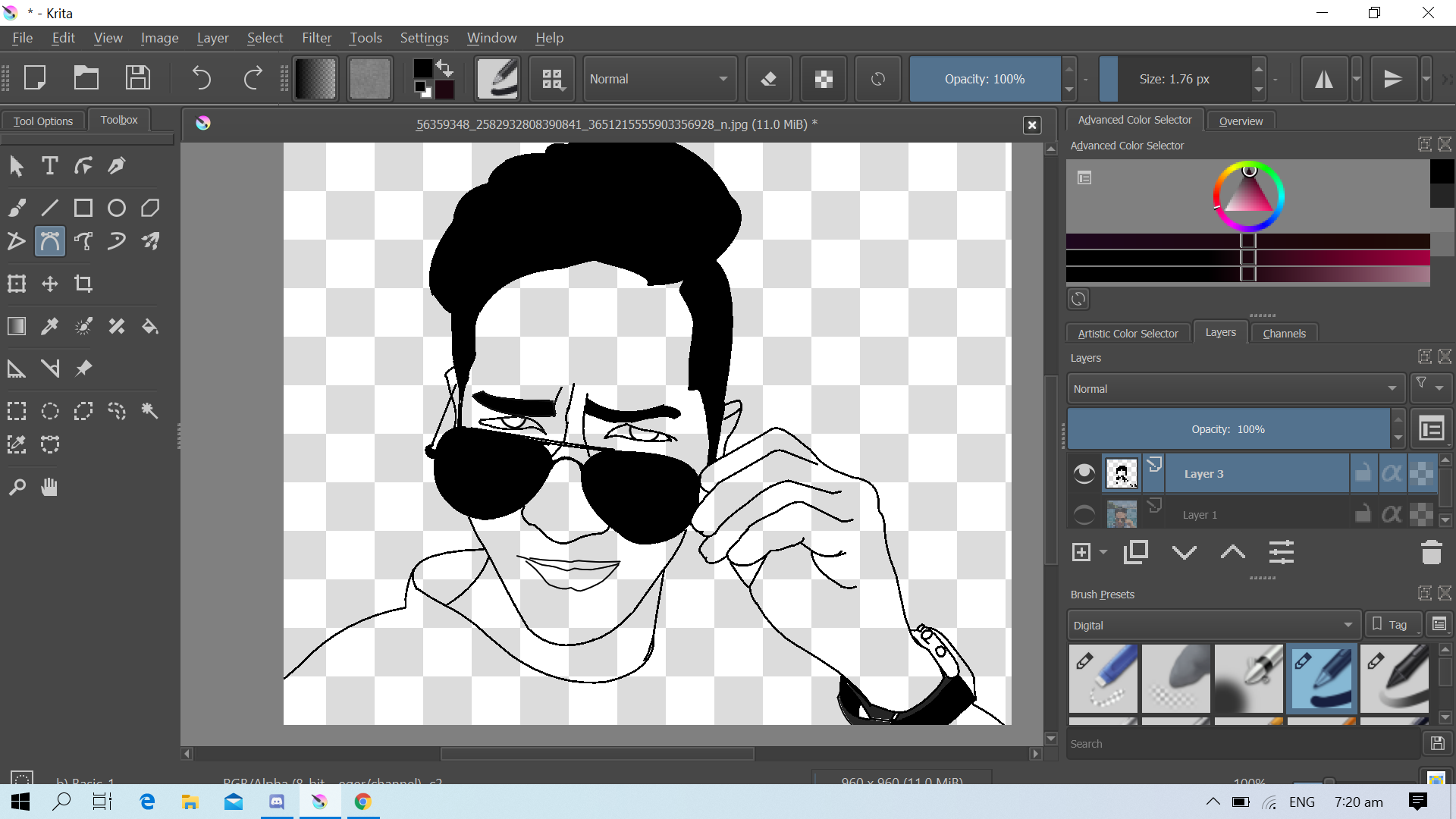Delete the selected layer with trash icon
The height and width of the screenshot is (819, 1456).
pyautogui.click(x=1432, y=552)
